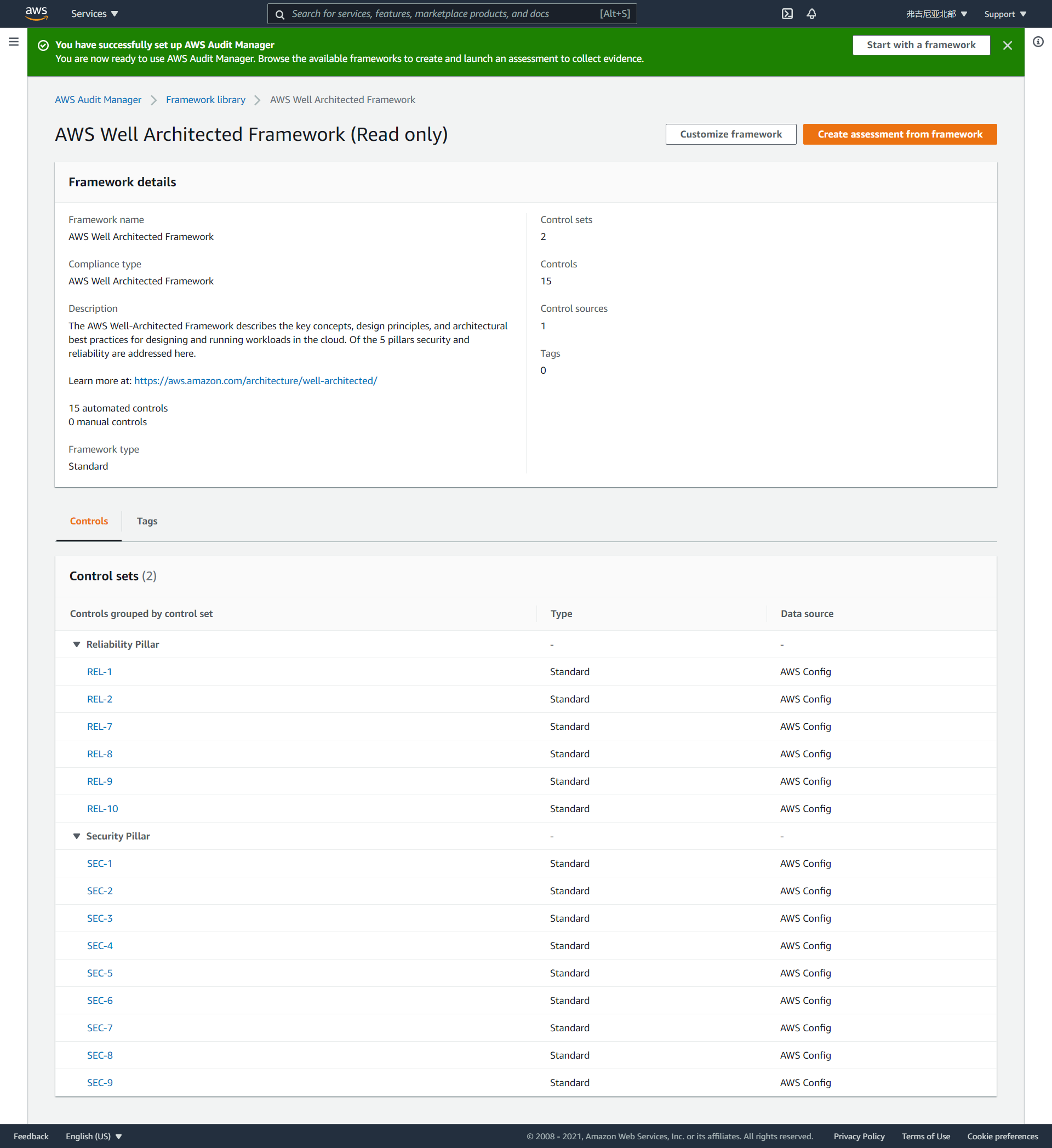This screenshot has width=1052, height=1148.
Task: Click the AWS logo home icon
Action: 36,13
